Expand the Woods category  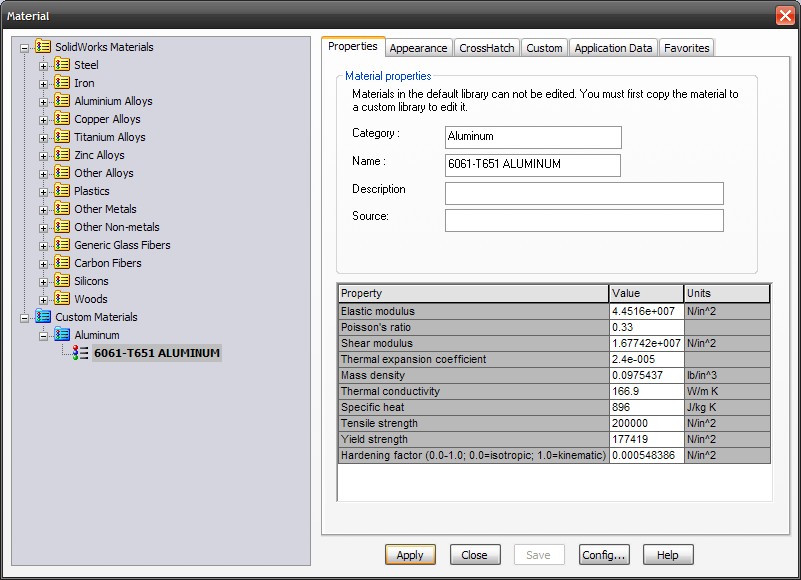pos(43,300)
